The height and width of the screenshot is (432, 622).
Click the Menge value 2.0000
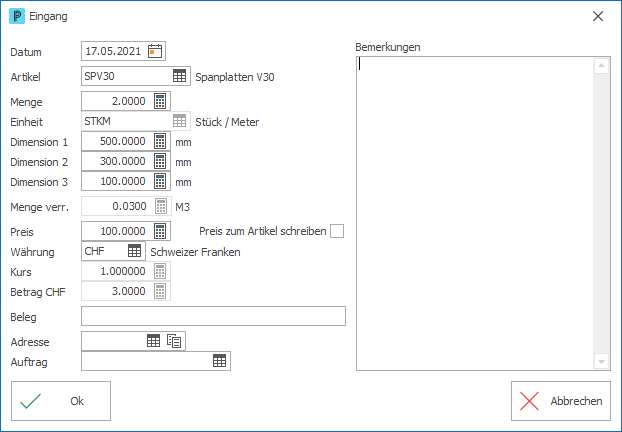[x=129, y=101]
